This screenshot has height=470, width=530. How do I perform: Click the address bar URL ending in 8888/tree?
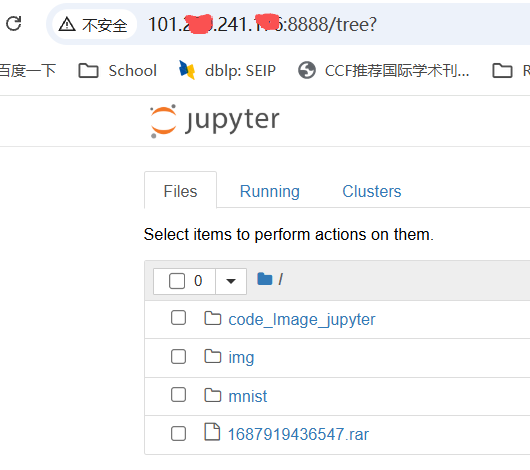[x=262, y=24]
